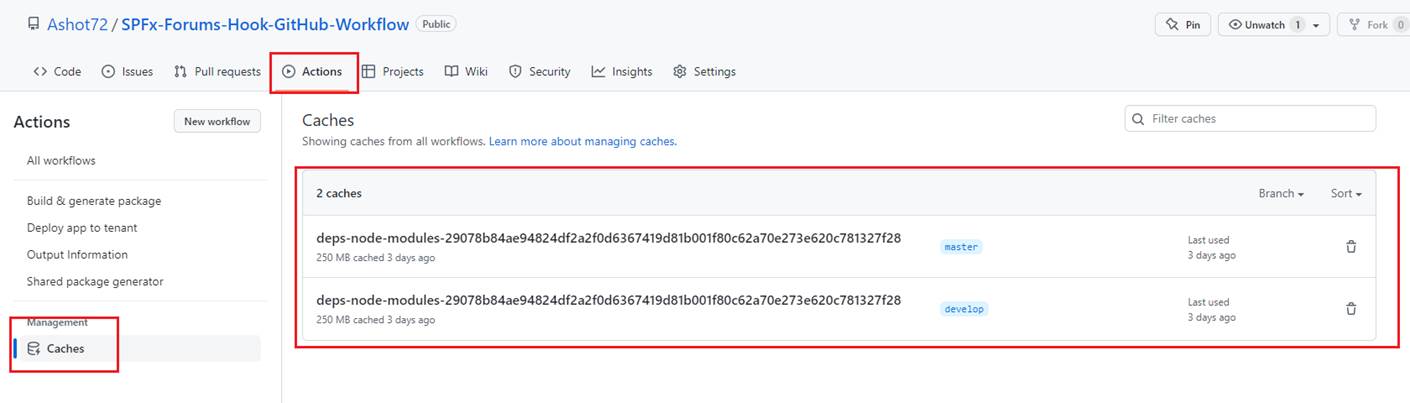Screen dimensions: 1410x403
Task: Go to the Pull requests tab
Action: pos(217,72)
